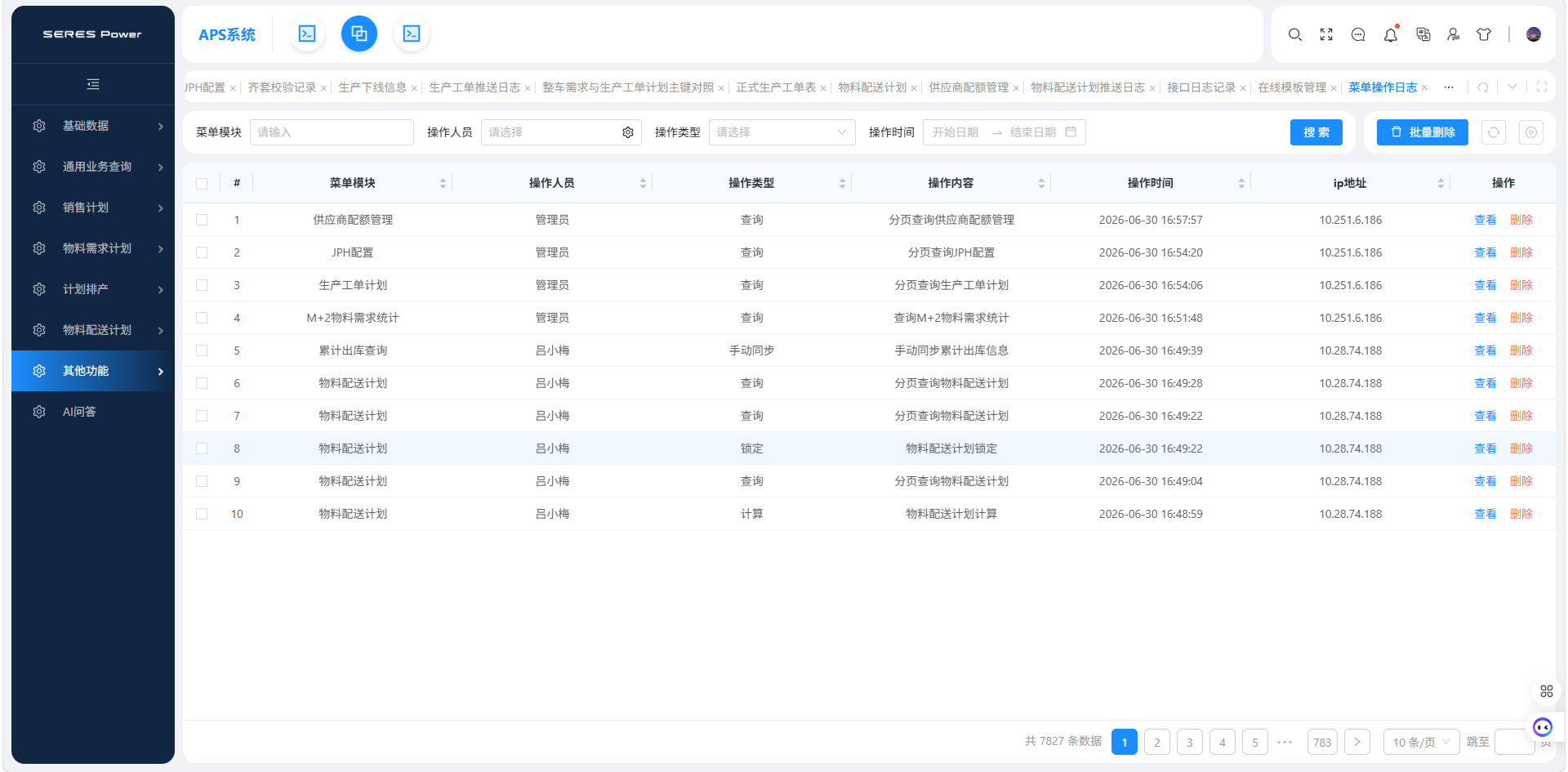Image resolution: width=1568 pixels, height=772 pixels.
Task: Select 其他功能 sidebar item
Action: pos(93,371)
